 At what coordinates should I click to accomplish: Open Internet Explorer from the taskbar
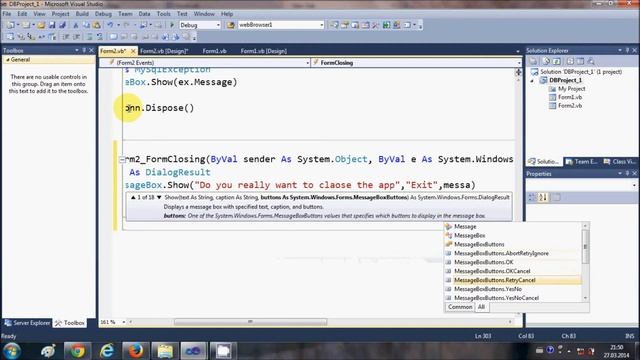point(107,351)
